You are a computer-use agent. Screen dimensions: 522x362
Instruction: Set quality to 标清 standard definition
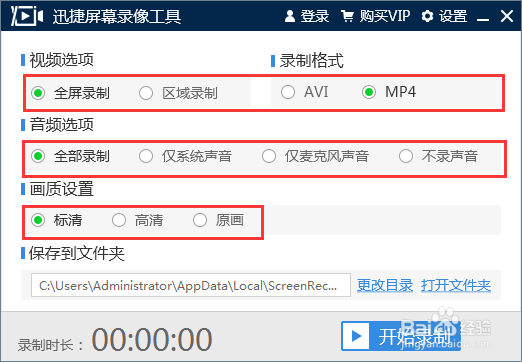pyautogui.click(x=57, y=220)
